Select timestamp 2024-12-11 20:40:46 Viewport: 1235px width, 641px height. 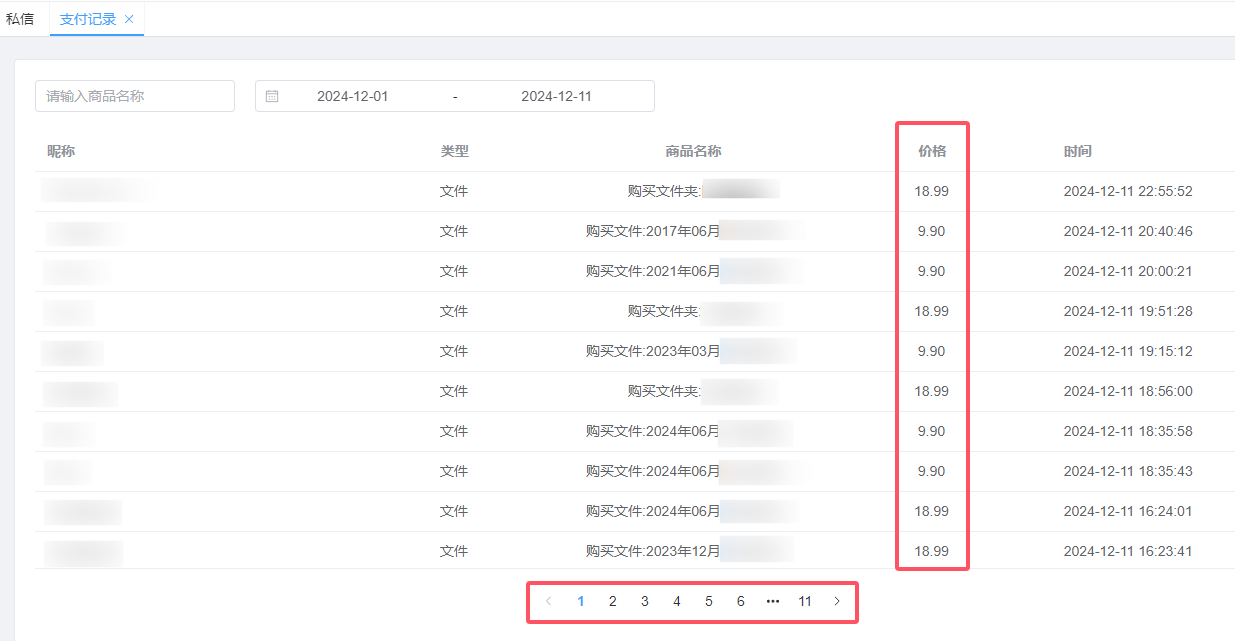1128,231
